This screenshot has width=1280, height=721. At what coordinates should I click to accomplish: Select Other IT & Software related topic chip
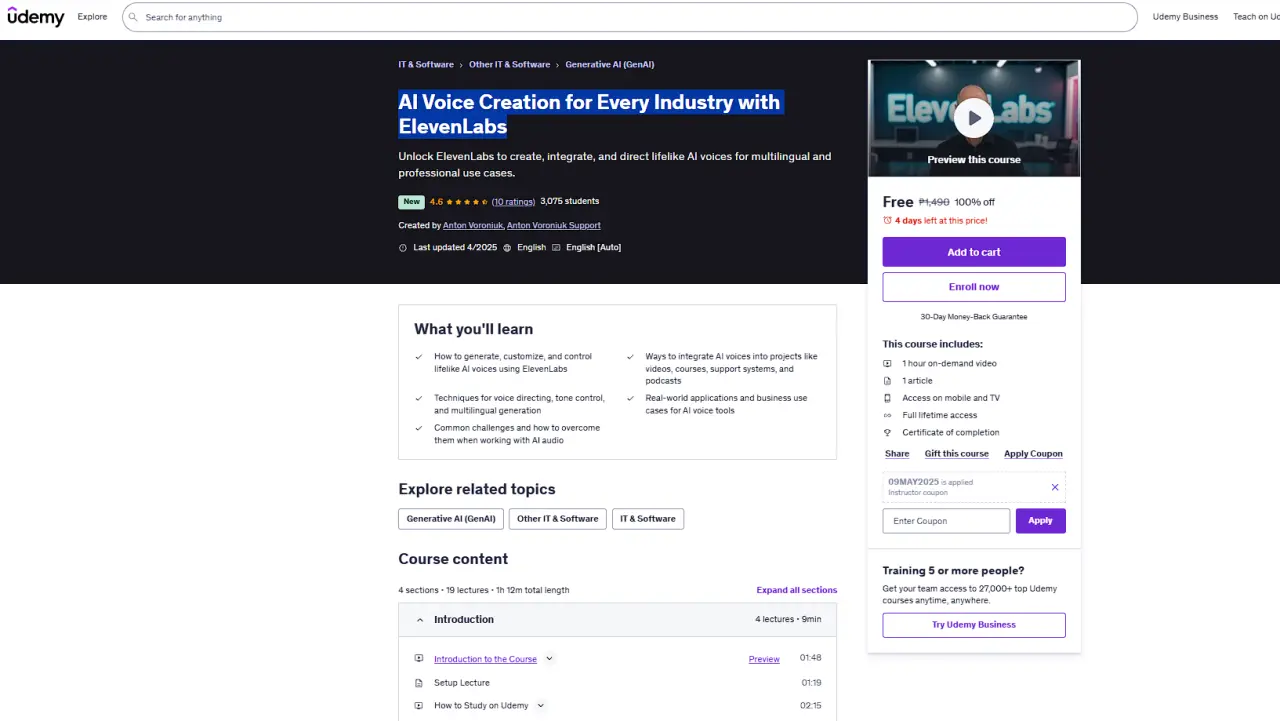557,519
